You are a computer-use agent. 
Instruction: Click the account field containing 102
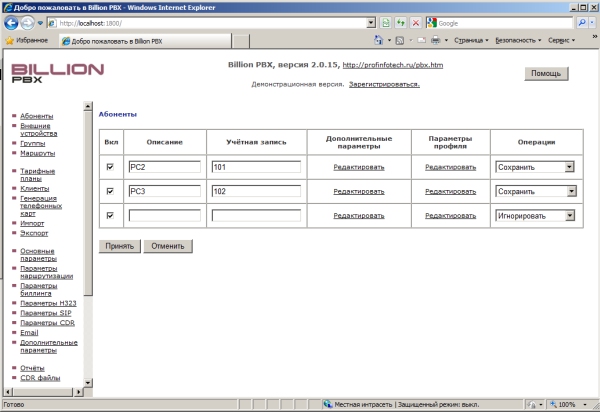(x=256, y=191)
